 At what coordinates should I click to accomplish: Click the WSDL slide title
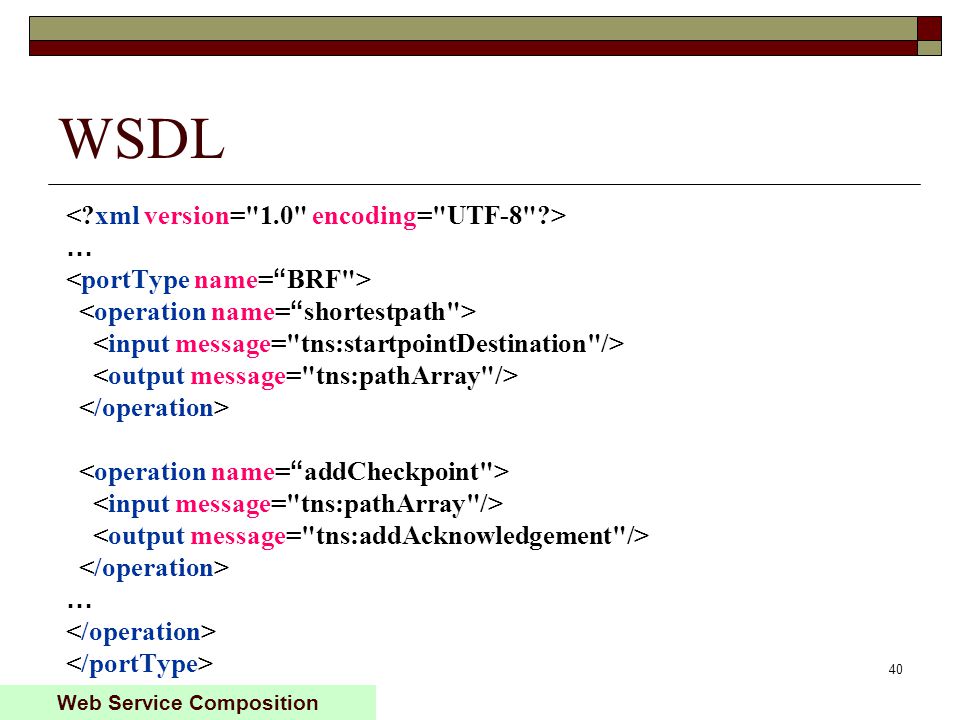pyautogui.click(x=142, y=139)
